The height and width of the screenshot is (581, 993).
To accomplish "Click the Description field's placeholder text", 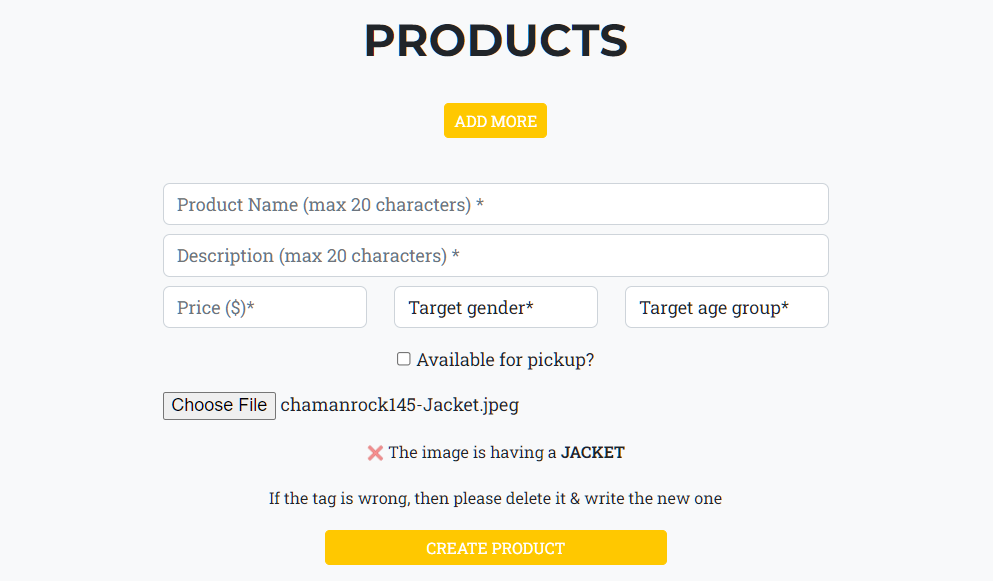I will click(318, 256).
